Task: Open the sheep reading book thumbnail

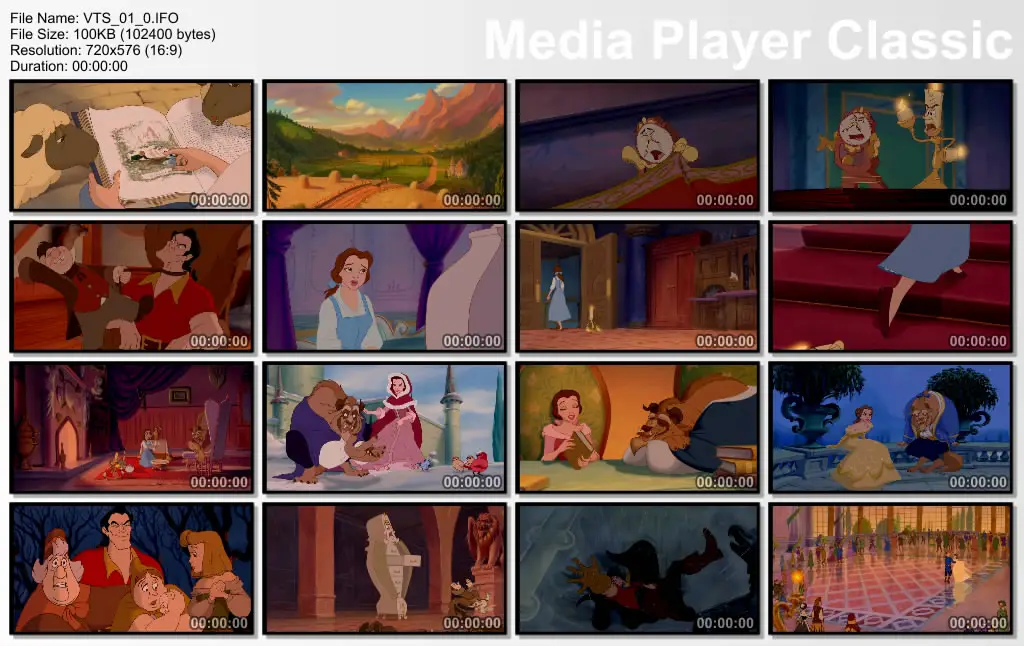Action: click(132, 146)
